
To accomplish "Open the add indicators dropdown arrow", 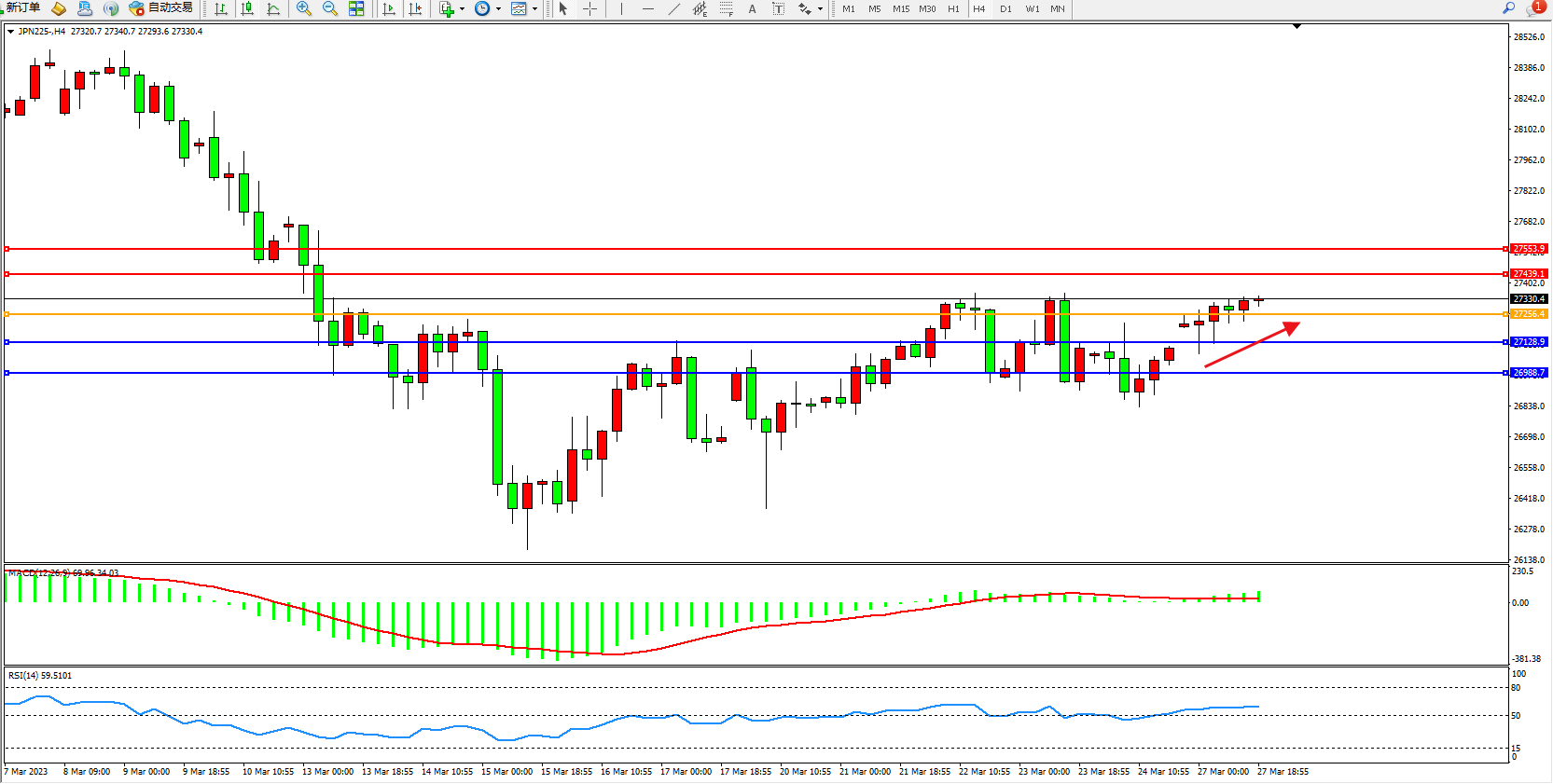I will click(462, 8).
